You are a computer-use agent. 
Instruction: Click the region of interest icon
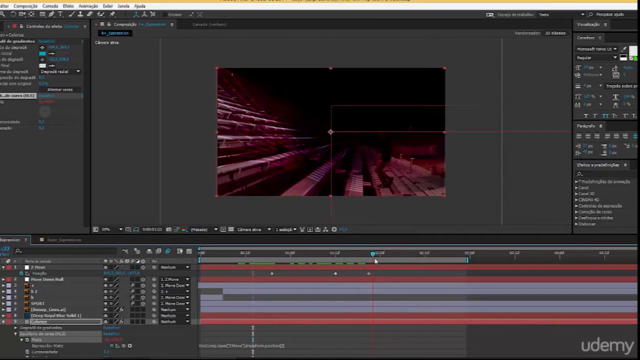(223, 229)
